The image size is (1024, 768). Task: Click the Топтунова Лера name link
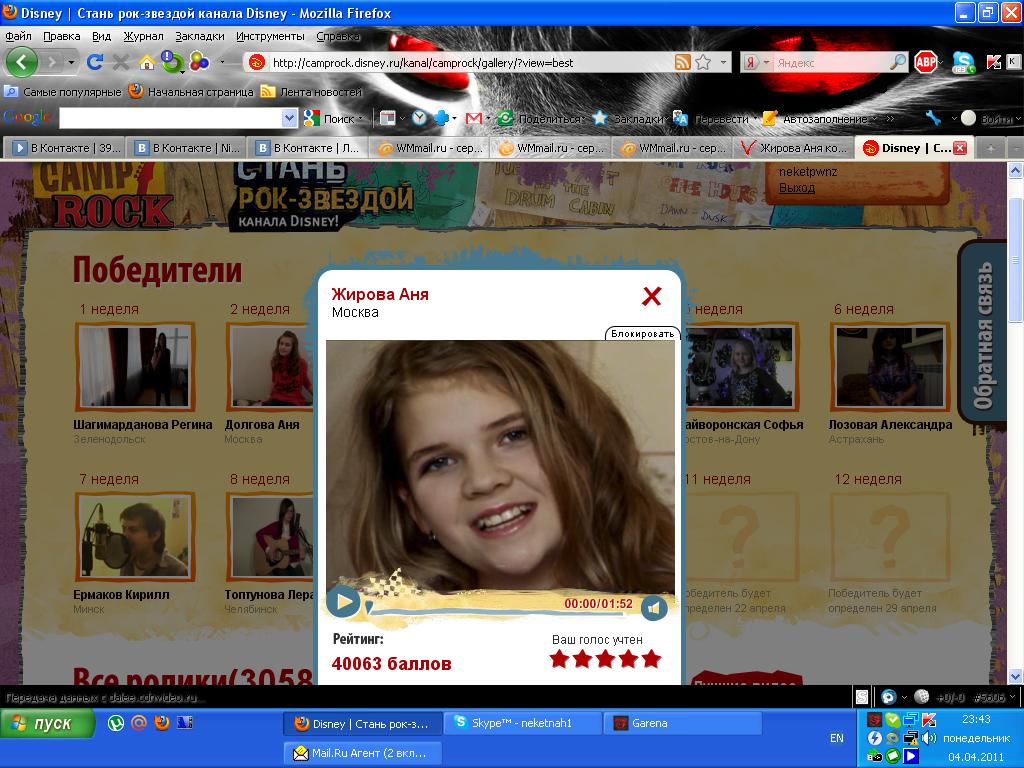coord(270,594)
